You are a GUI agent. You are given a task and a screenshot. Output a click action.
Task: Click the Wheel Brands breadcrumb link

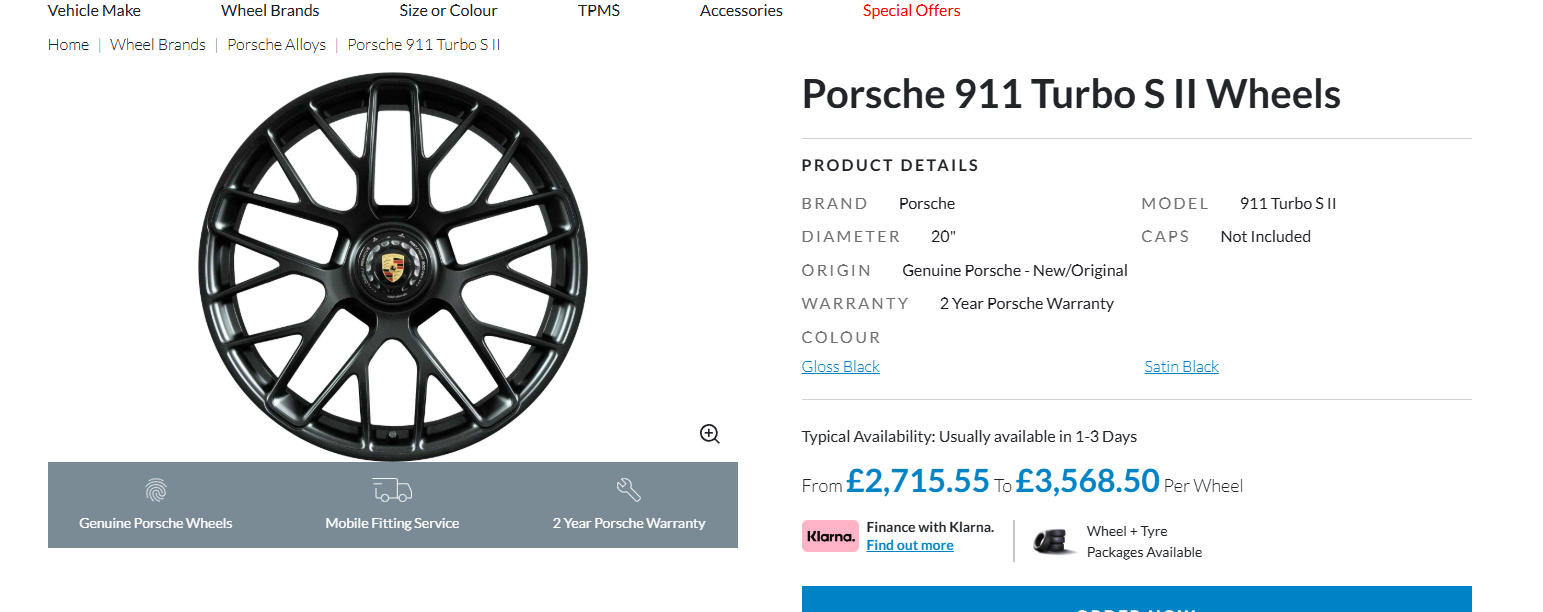pyautogui.click(x=157, y=45)
